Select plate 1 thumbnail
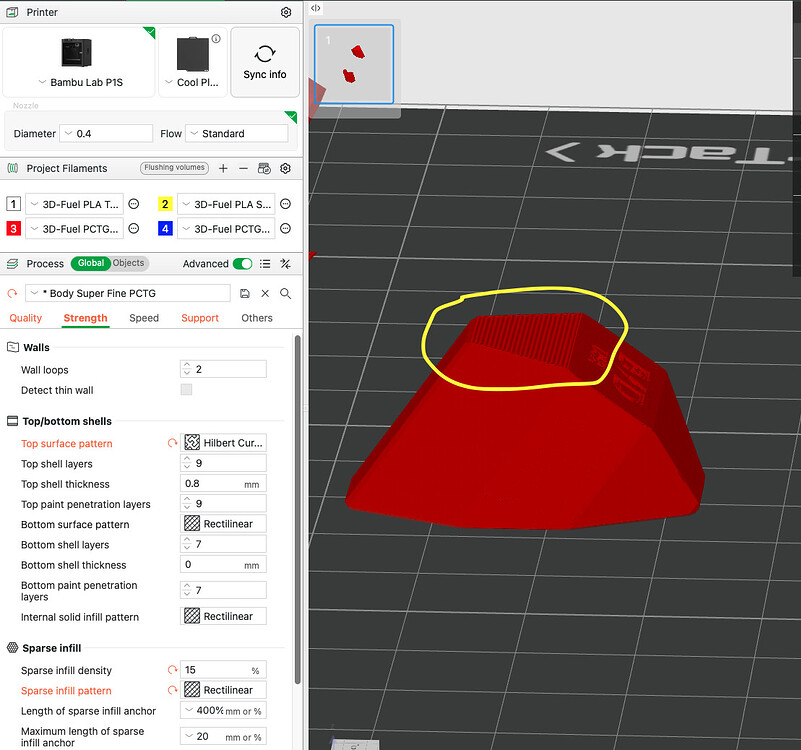This screenshot has height=750, width=801. pos(354,64)
